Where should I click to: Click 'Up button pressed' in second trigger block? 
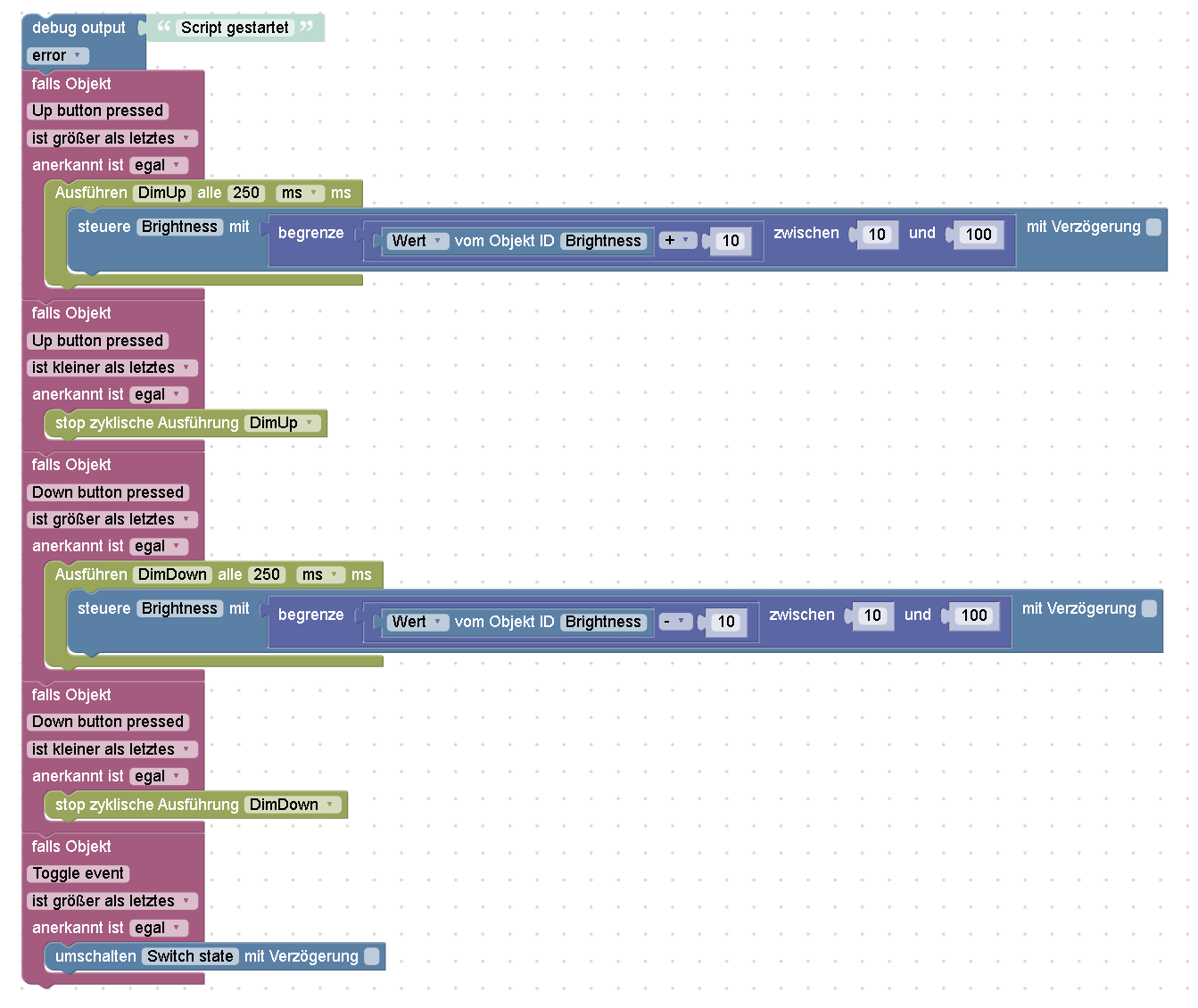(98, 341)
